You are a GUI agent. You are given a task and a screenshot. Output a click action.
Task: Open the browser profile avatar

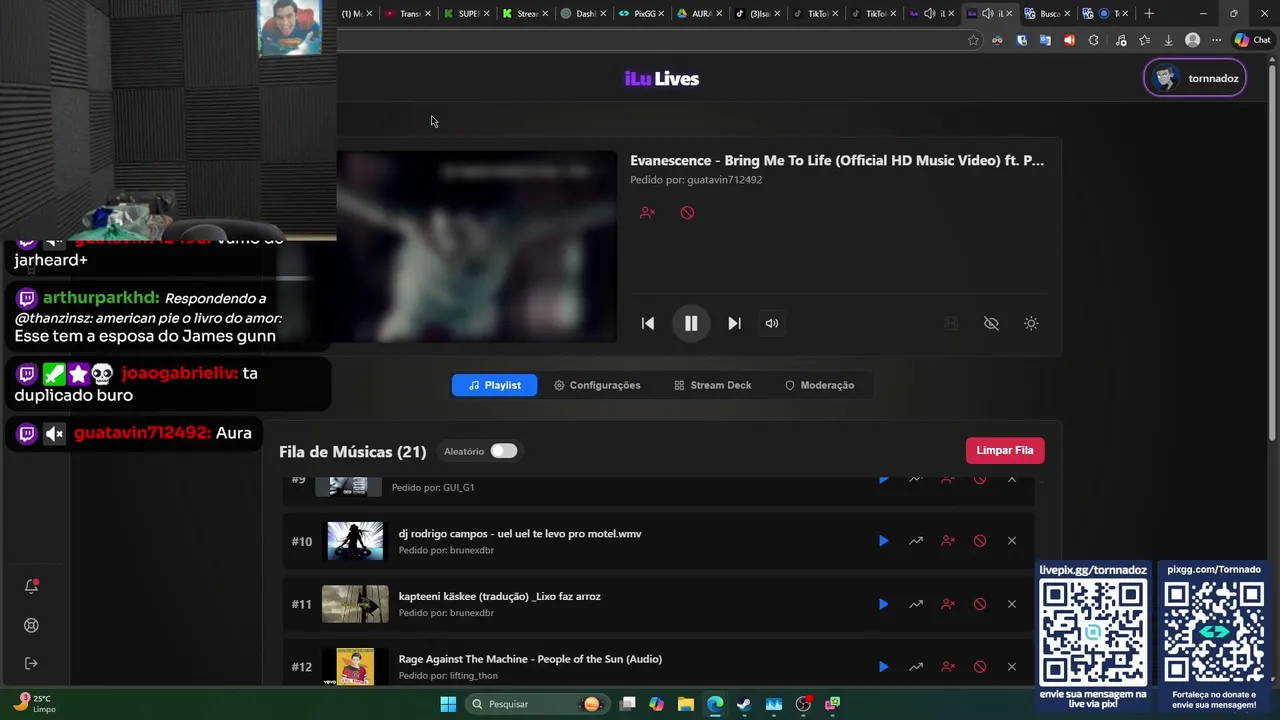[x=1192, y=40]
